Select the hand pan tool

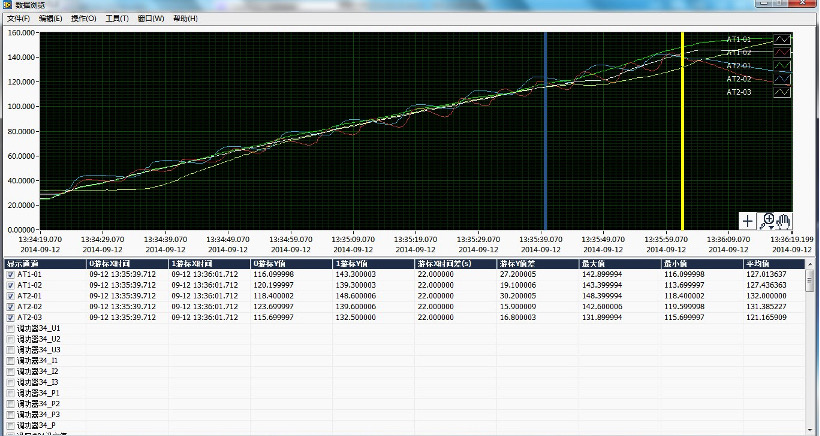(x=784, y=220)
